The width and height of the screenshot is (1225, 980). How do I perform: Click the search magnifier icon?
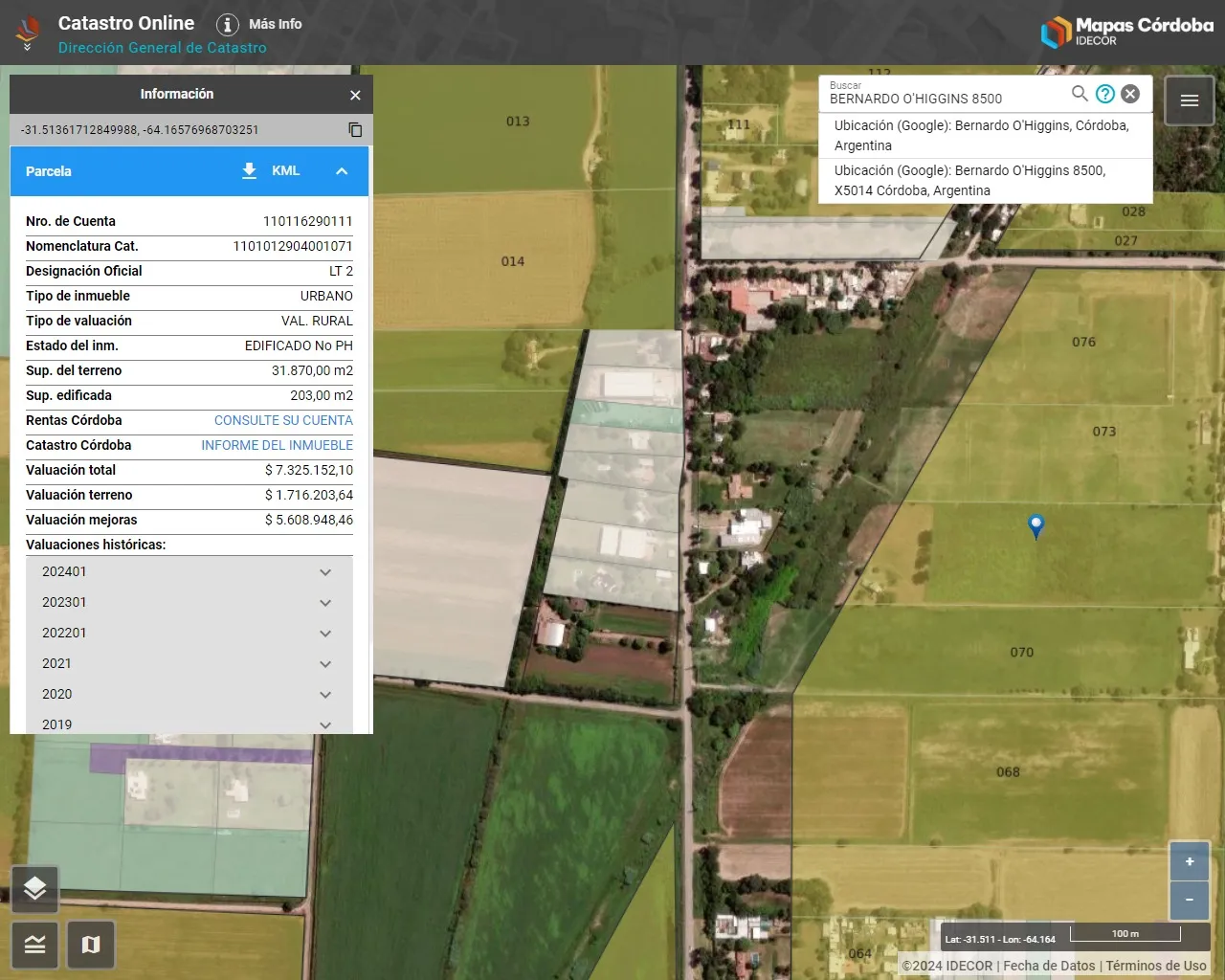pyautogui.click(x=1080, y=93)
